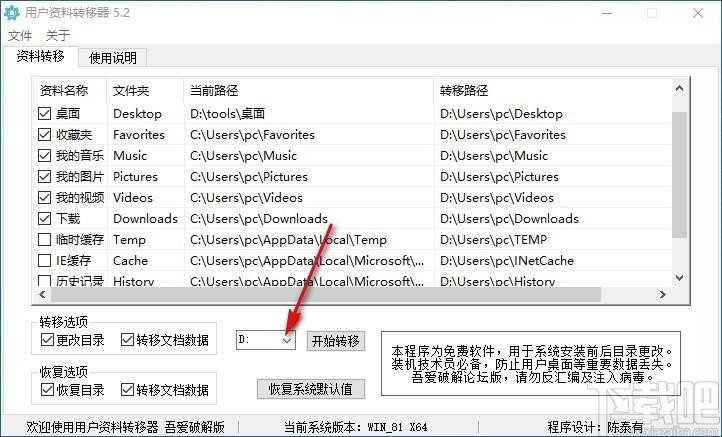Switch to the 使用说明 tab
The width and height of the screenshot is (722, 437).
pyautogui.click(x=112, y=58)
